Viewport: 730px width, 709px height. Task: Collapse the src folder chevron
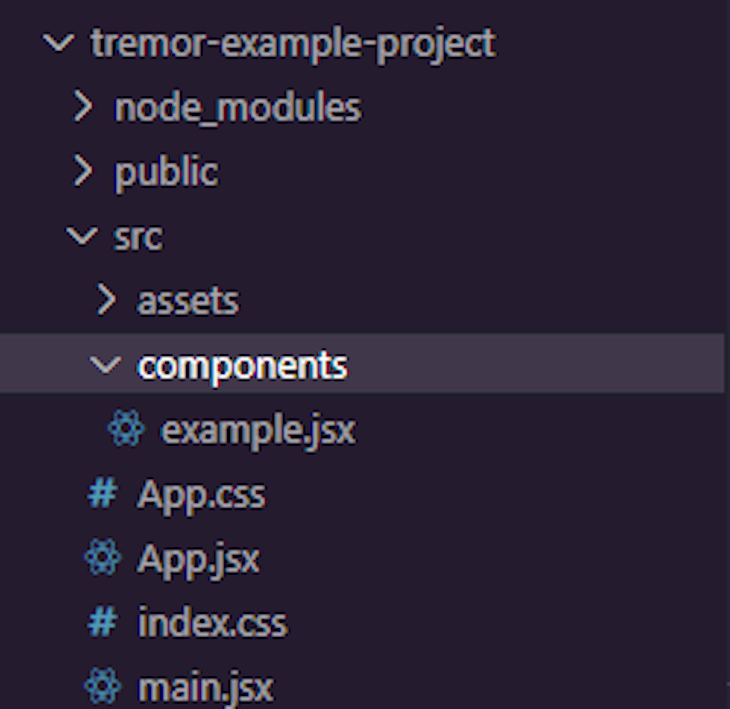(x=78, y=236)
